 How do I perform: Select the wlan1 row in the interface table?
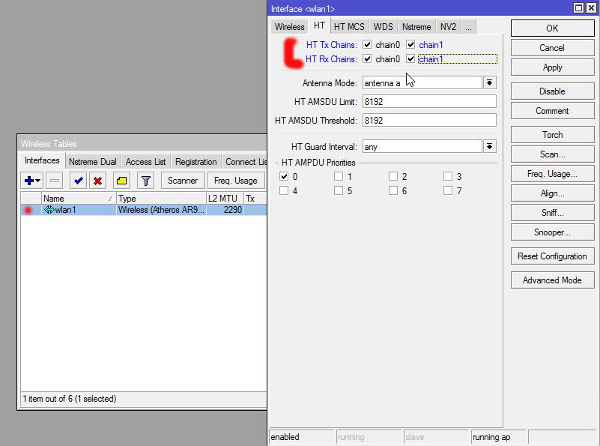click(x=143, y=210)
